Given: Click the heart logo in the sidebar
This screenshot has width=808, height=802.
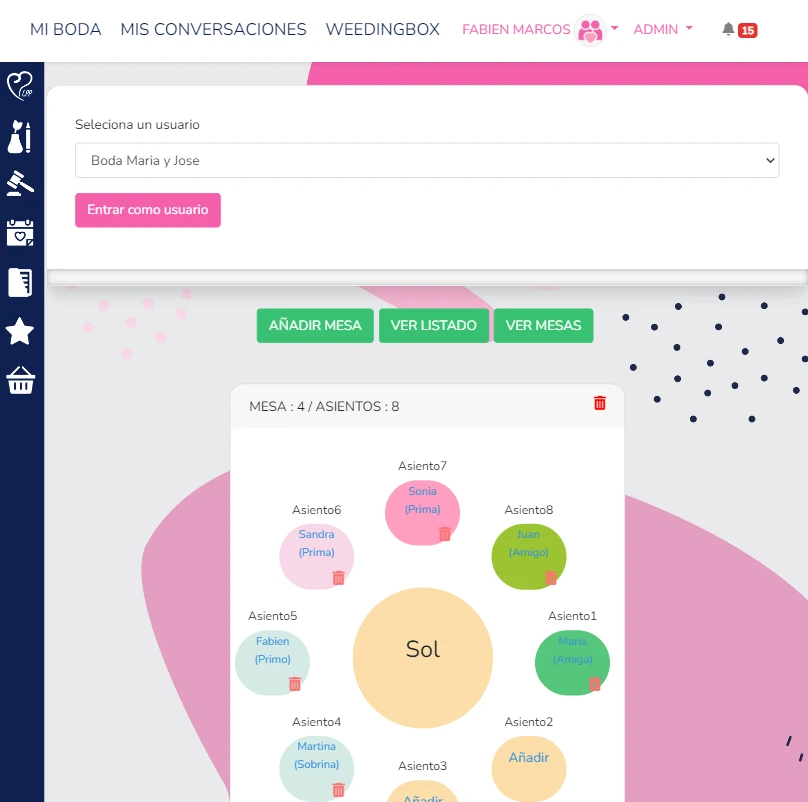Looking at the screenshot, I should [21, 86].
